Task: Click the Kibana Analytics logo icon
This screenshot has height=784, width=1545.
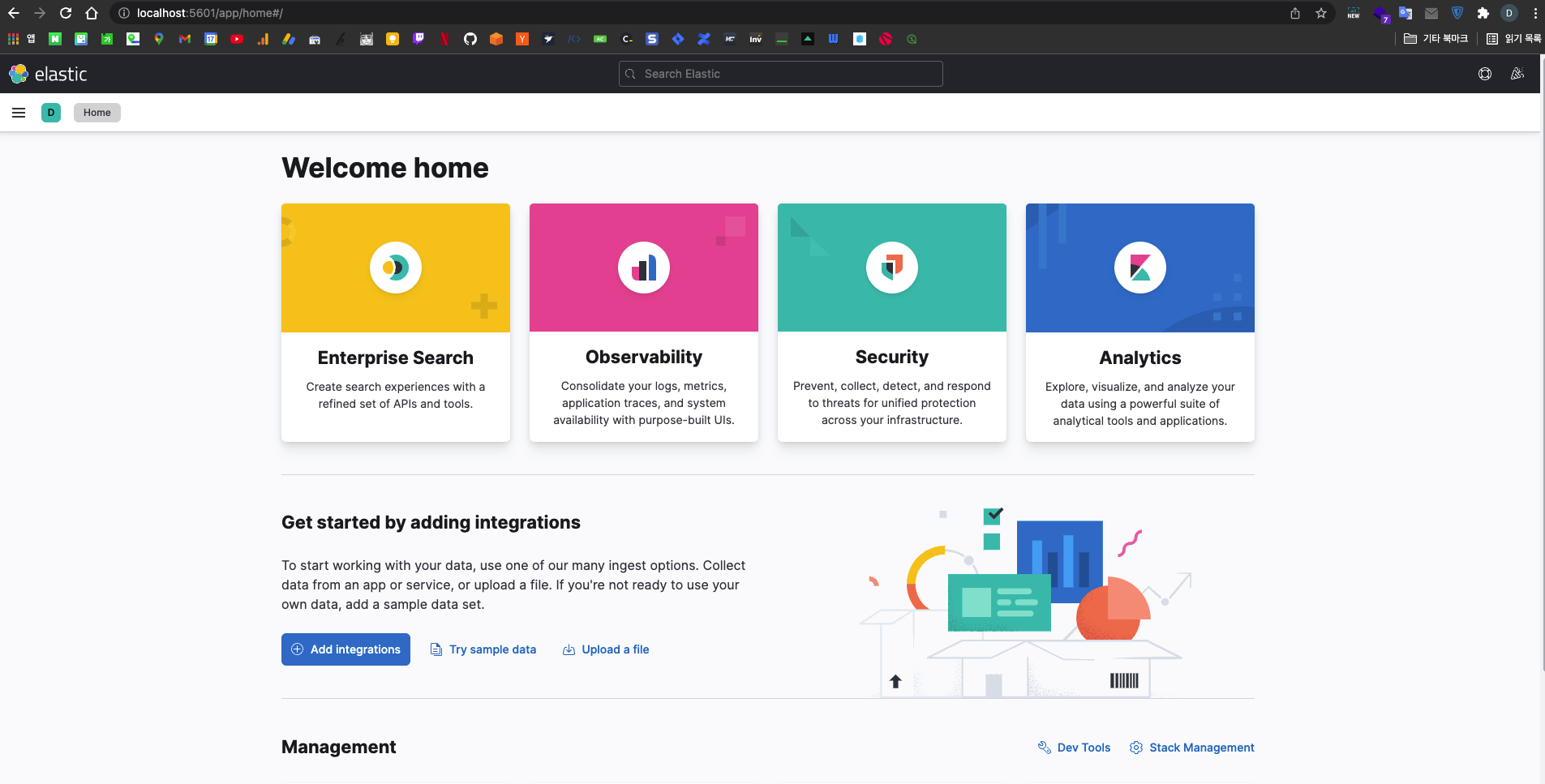Action: 1140,268
